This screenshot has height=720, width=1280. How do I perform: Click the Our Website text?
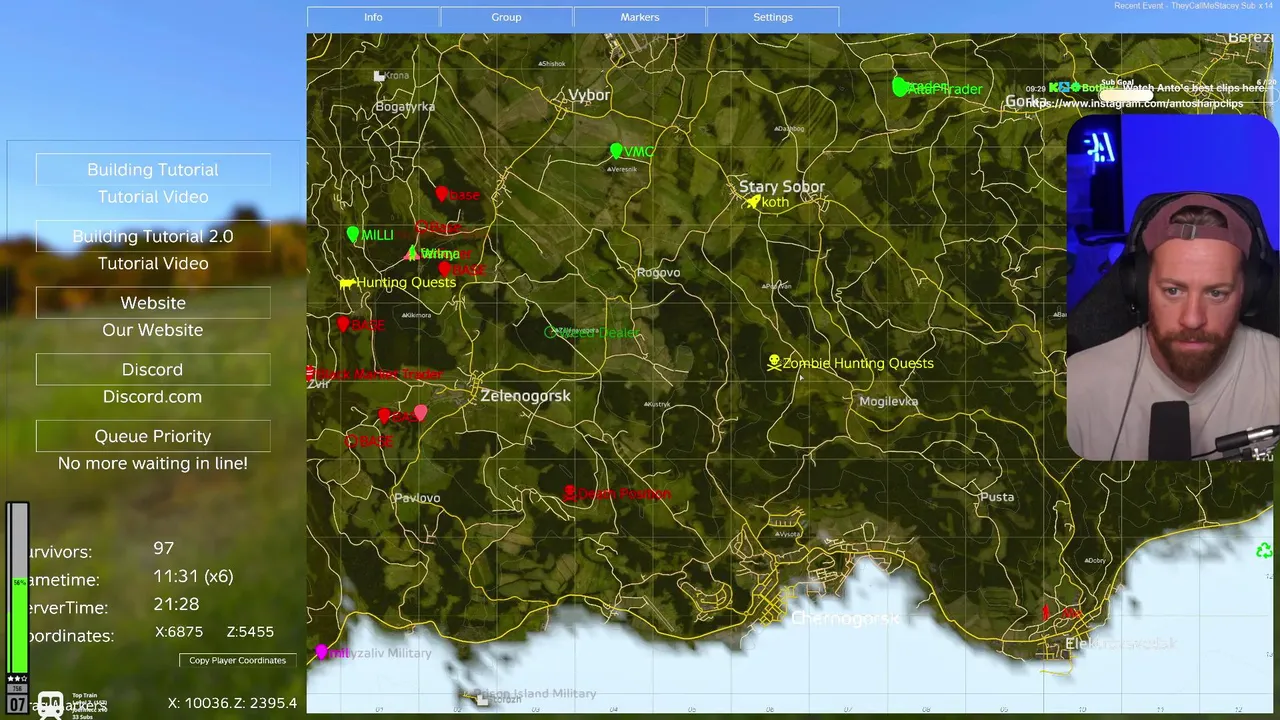click(x=153, y=330)
